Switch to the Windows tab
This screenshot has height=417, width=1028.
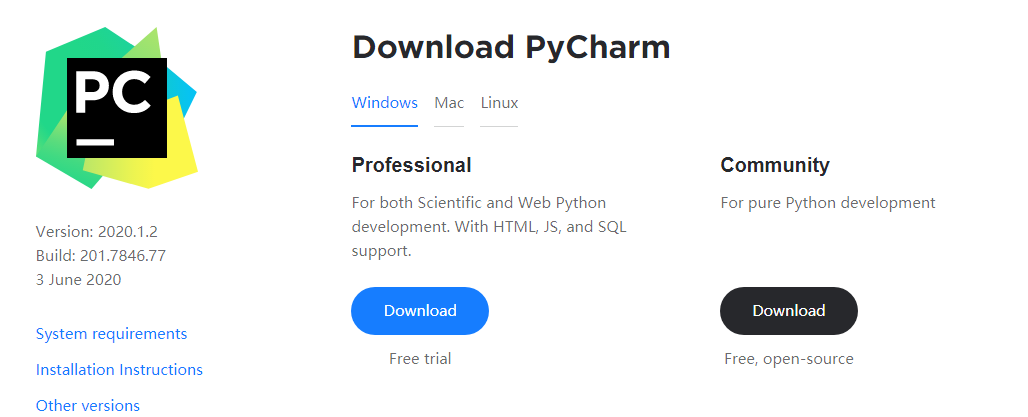pyautogui.click(x=384, y=103)
